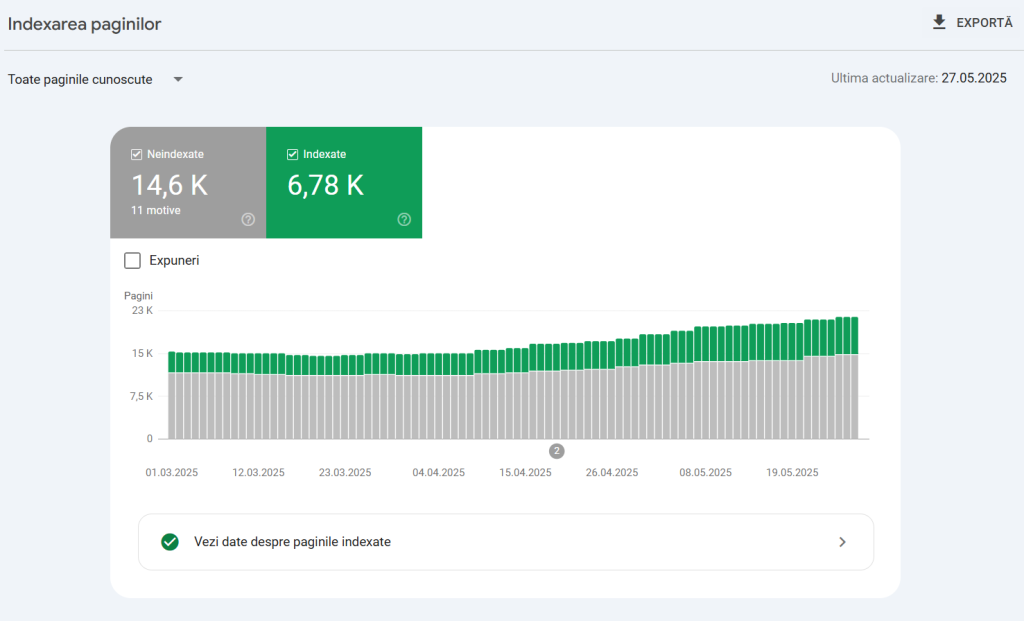Open Vezi date despre paginile indexate
1024x621 pixels.
pyautogui.click(x=292, y=542)
